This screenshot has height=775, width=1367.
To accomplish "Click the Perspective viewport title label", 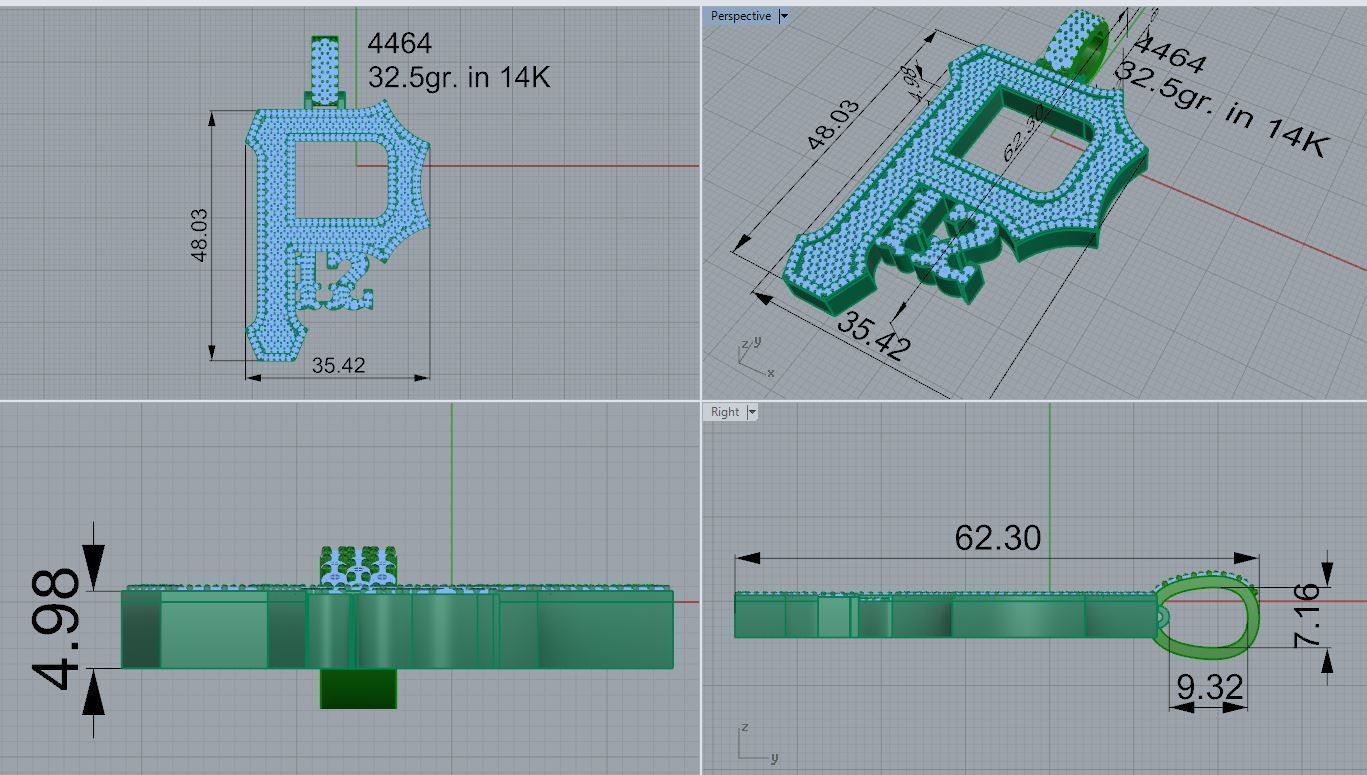I will [x=741, y=16].
